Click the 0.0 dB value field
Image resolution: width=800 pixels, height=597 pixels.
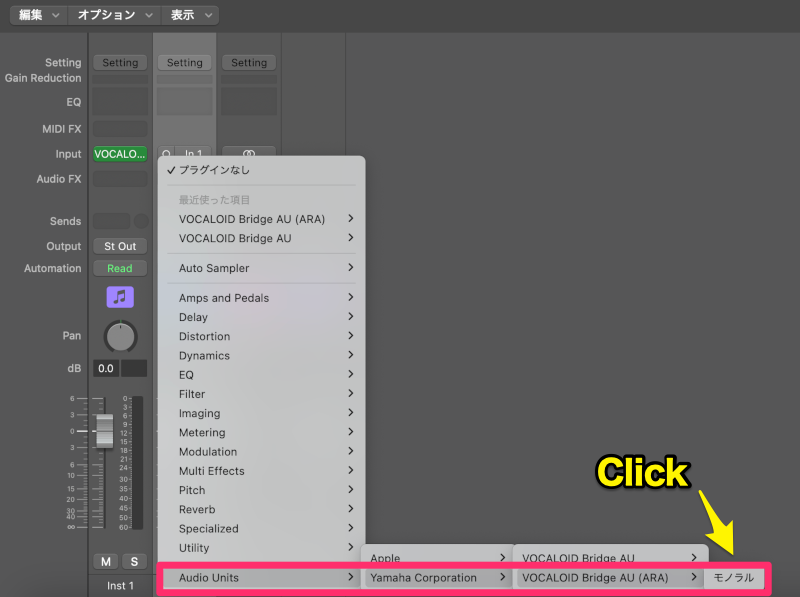pos(106,368)
